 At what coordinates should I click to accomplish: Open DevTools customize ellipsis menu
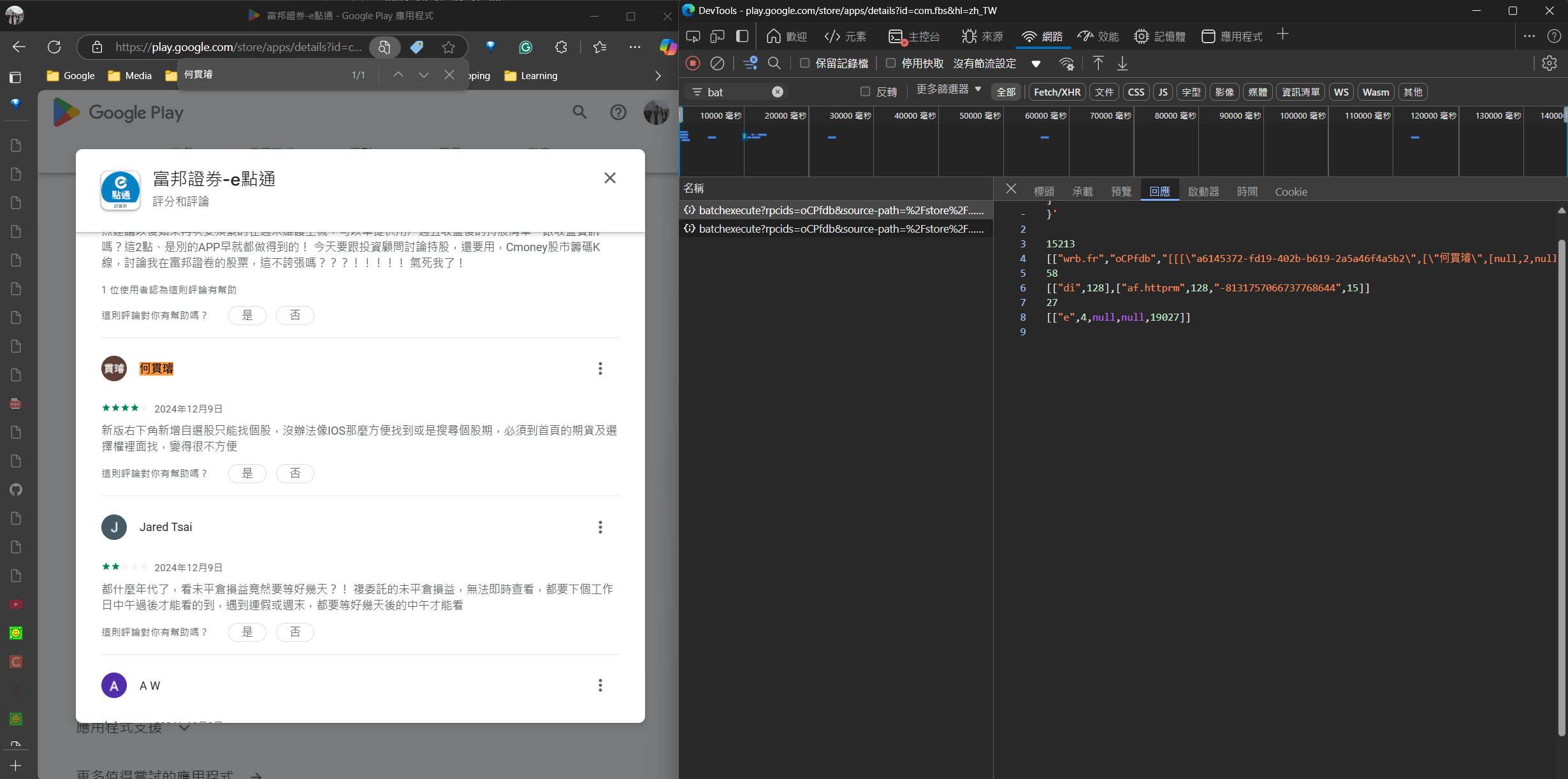tap(1529, 36)
